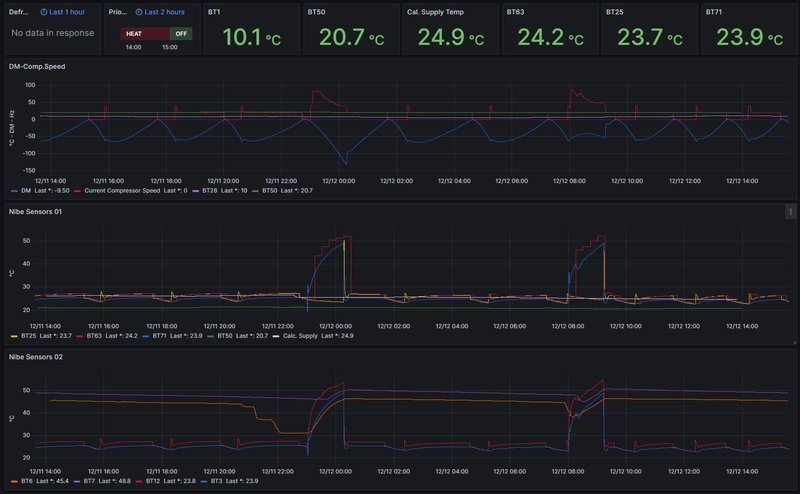Open the BT63 stat panel title menu
Image resolution: width=800 pixels, height=494 pixels.
tap(515, 12)
